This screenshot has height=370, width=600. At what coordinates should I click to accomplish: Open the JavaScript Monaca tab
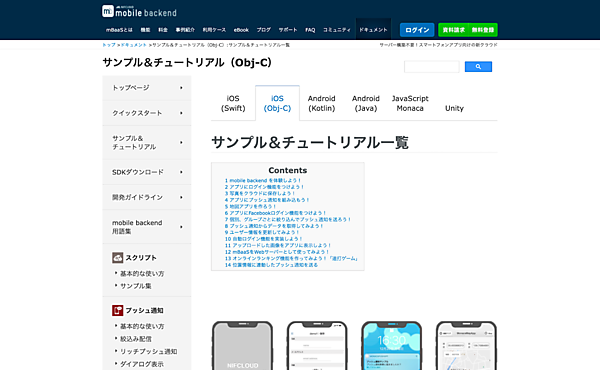pyautogui.click(x=410, y=103)
